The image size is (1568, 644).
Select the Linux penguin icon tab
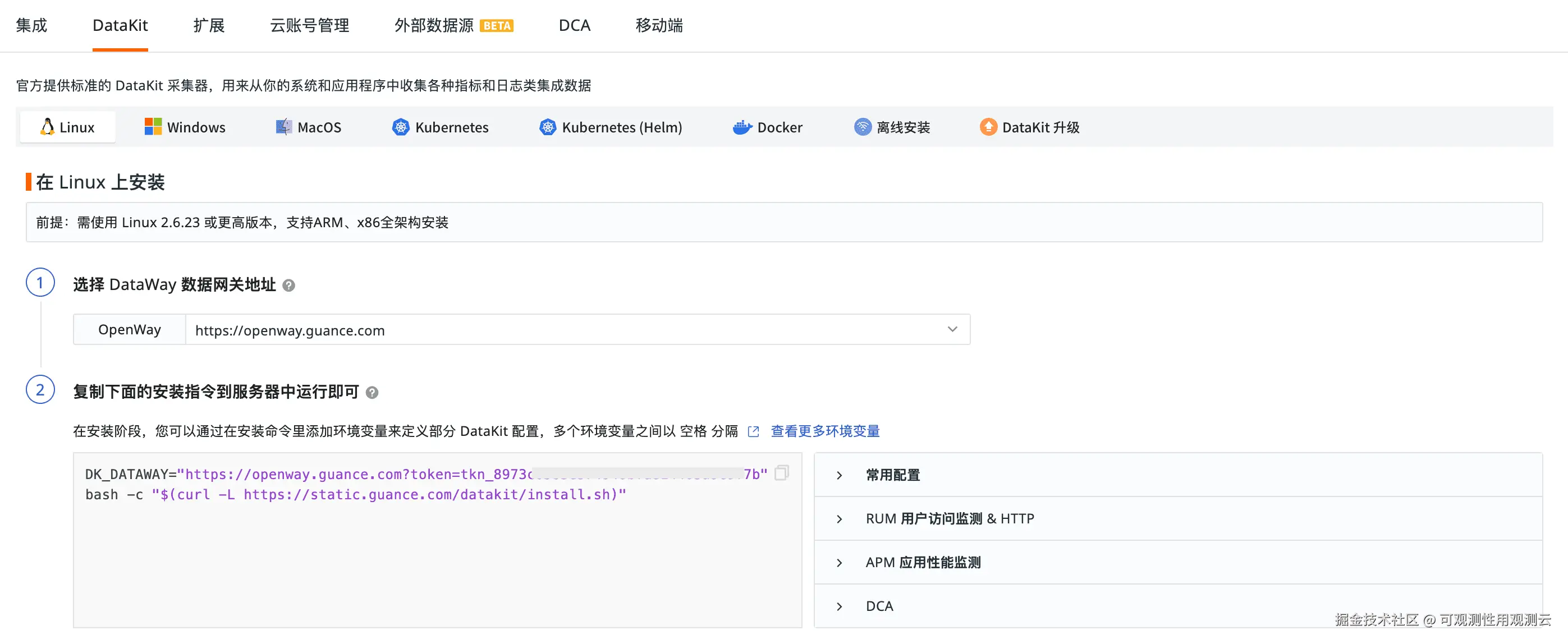pyautogui.click(x=48, y=127)
